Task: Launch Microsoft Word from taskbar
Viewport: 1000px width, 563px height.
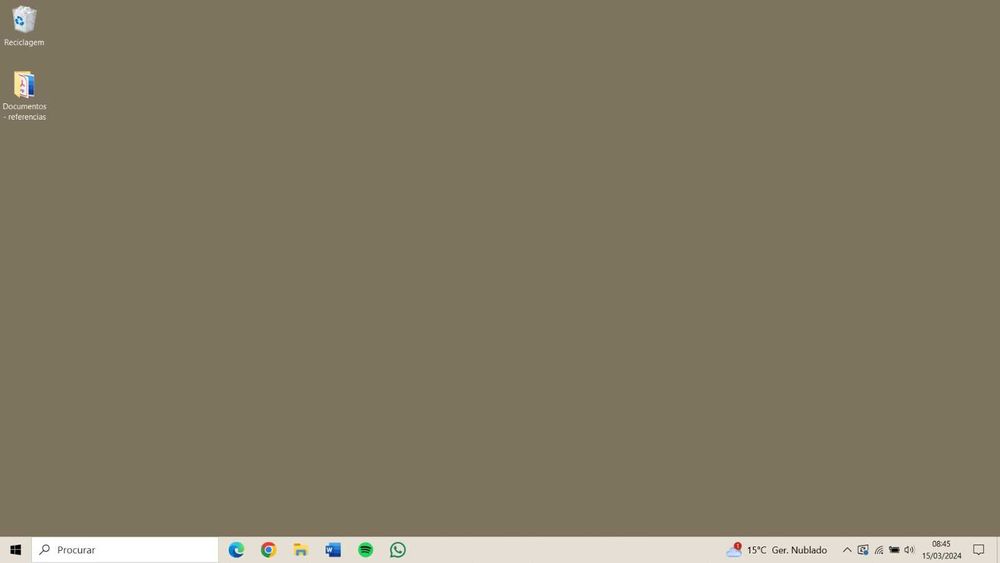Action: (x=333, y=550)
